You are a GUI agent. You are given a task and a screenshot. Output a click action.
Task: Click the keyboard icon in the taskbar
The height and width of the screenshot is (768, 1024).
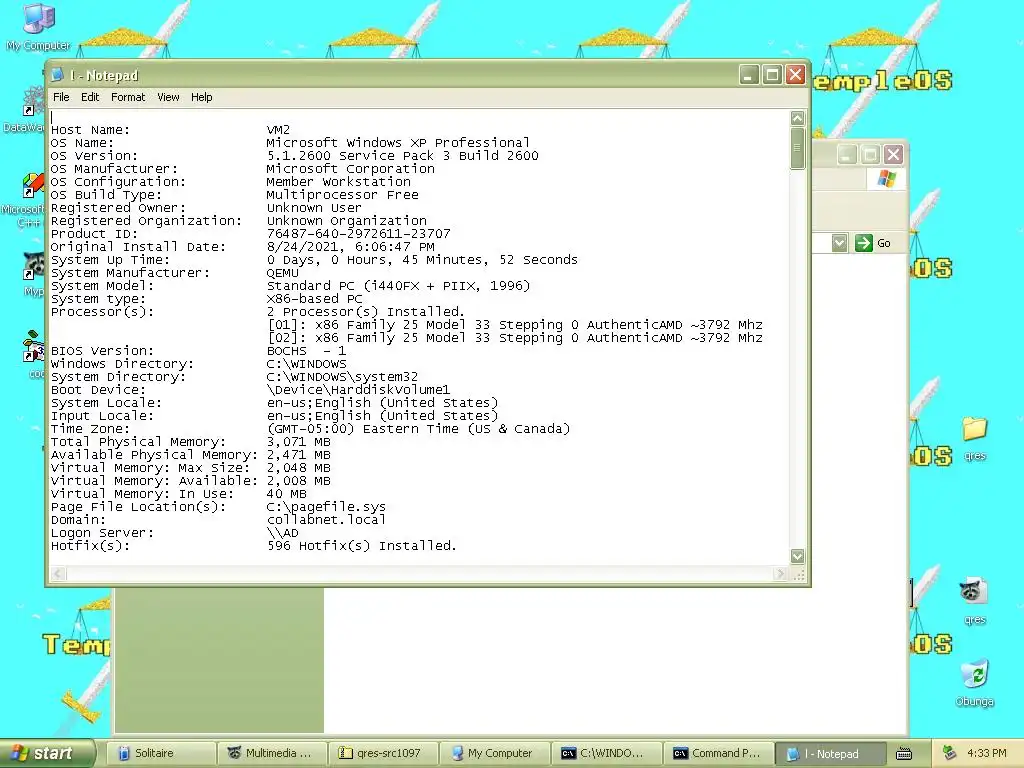[904, 754]
